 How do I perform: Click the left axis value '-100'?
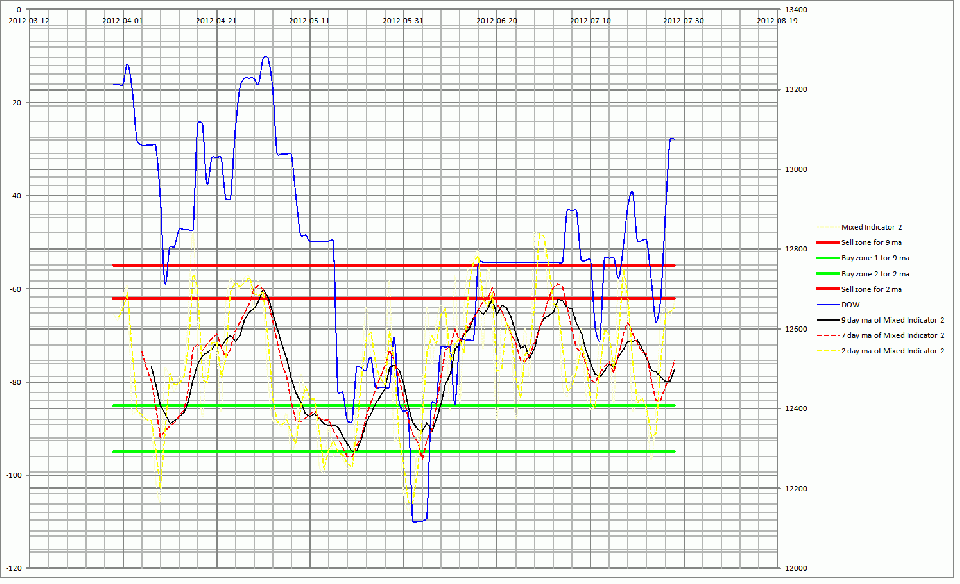tap(13, 476)
